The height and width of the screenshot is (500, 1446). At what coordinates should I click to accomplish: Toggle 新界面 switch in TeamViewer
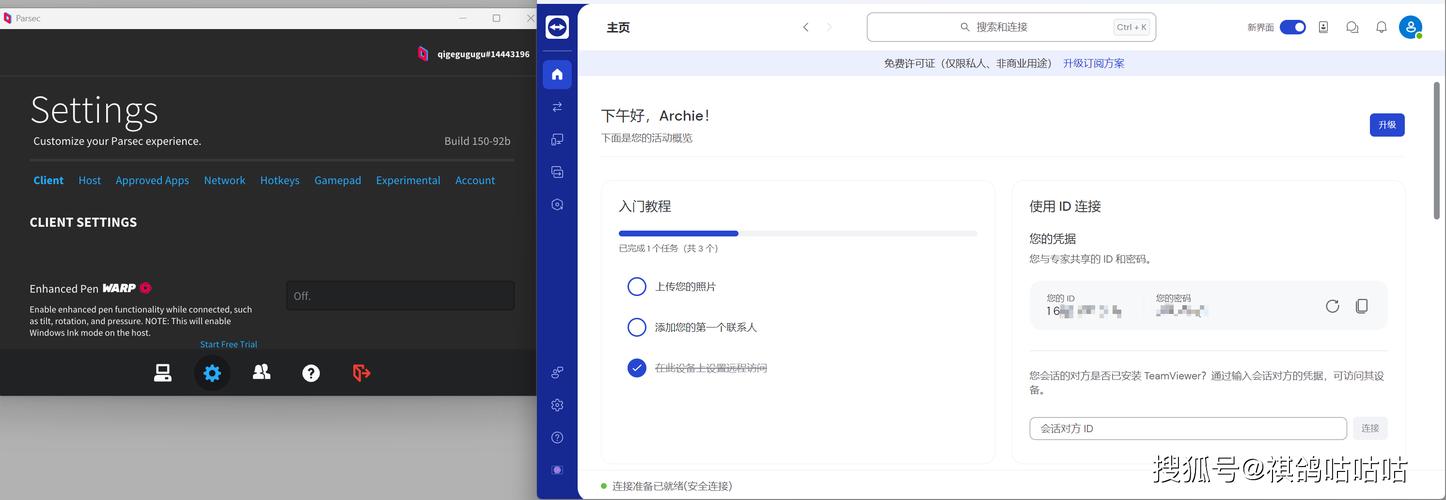point(1293,27)
